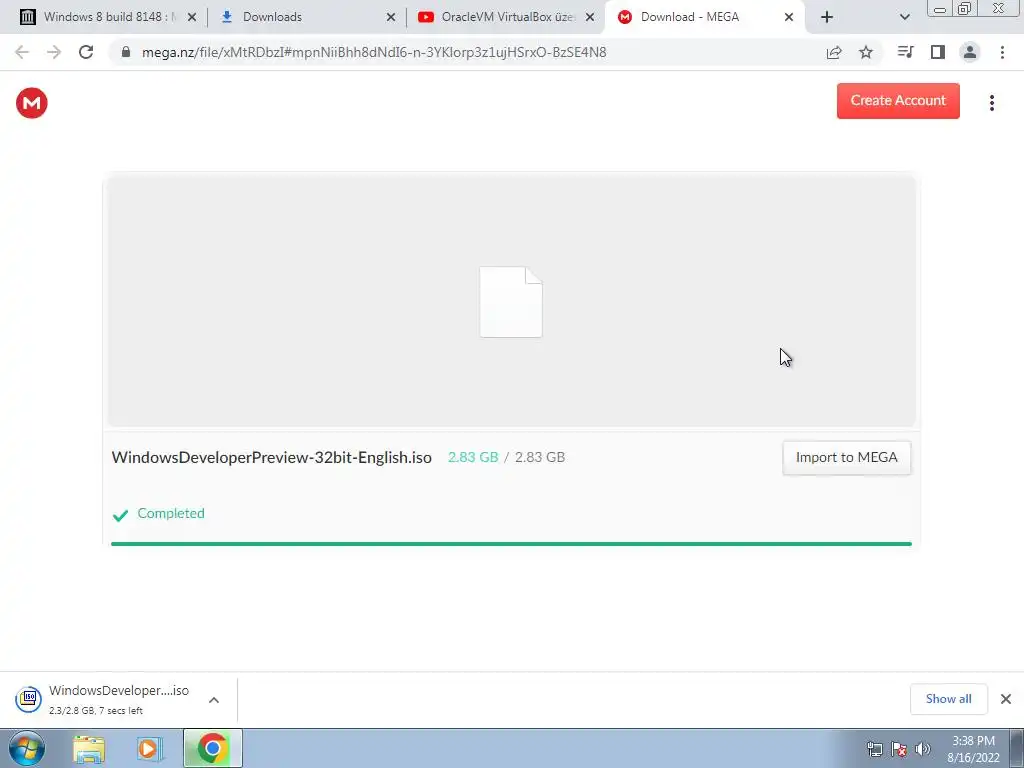Click the volume speaker tray icon
The image size is (1024, 768).
923,749
